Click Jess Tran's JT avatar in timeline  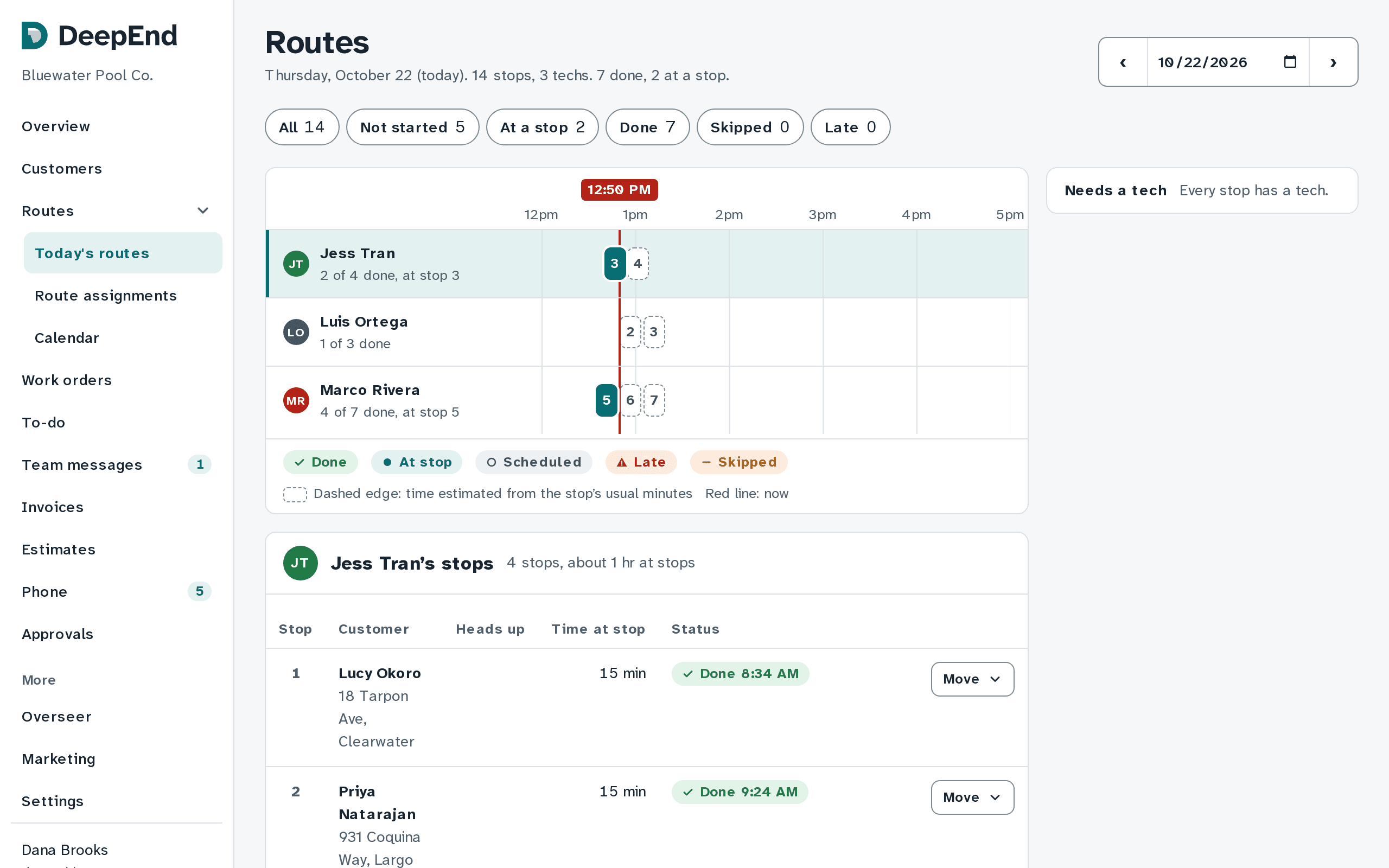click(296, 264)
